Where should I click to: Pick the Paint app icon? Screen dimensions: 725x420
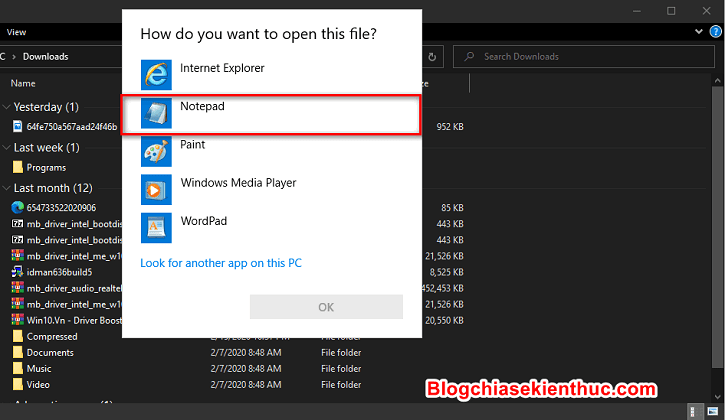click(x=156, y=151)
